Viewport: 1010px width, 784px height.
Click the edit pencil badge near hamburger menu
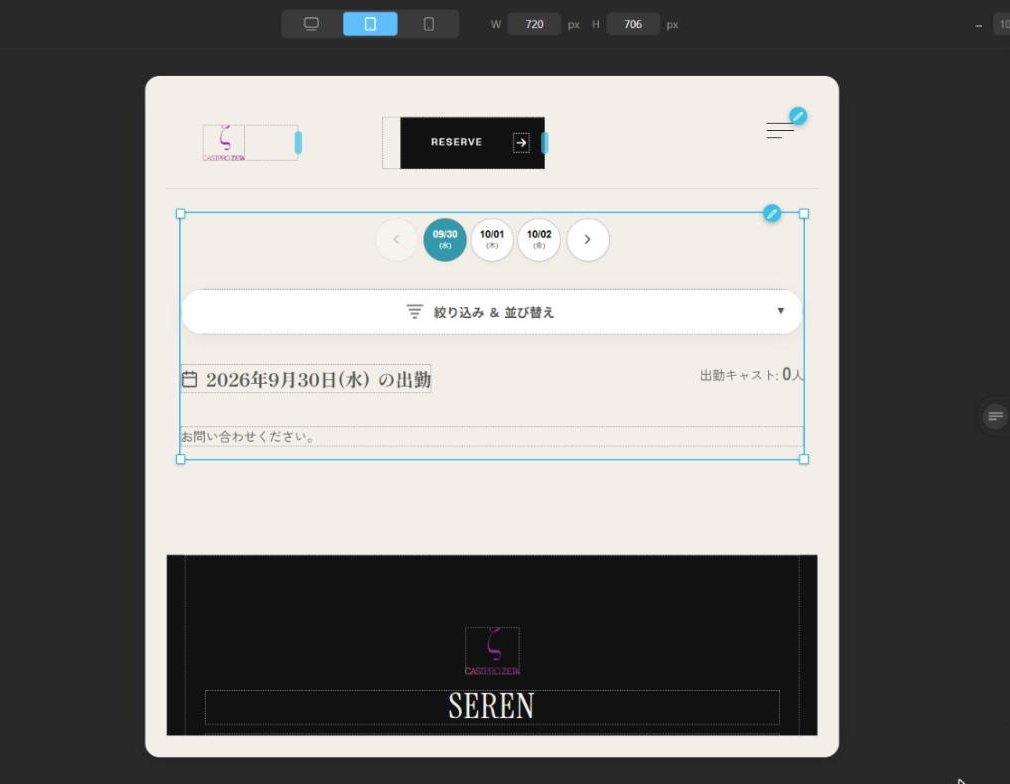798,116
